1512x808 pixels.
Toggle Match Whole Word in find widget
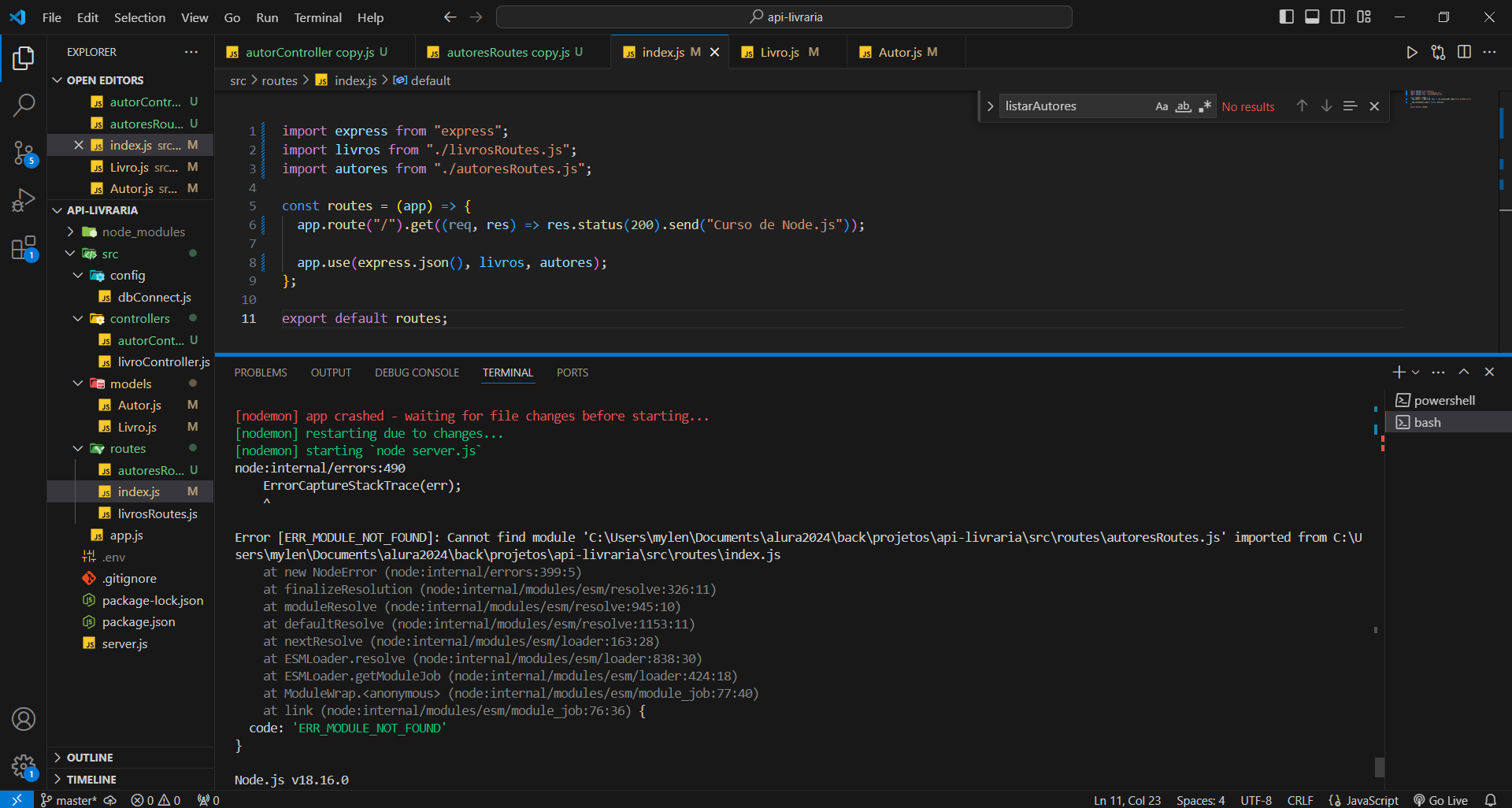tap(1183, 106)
